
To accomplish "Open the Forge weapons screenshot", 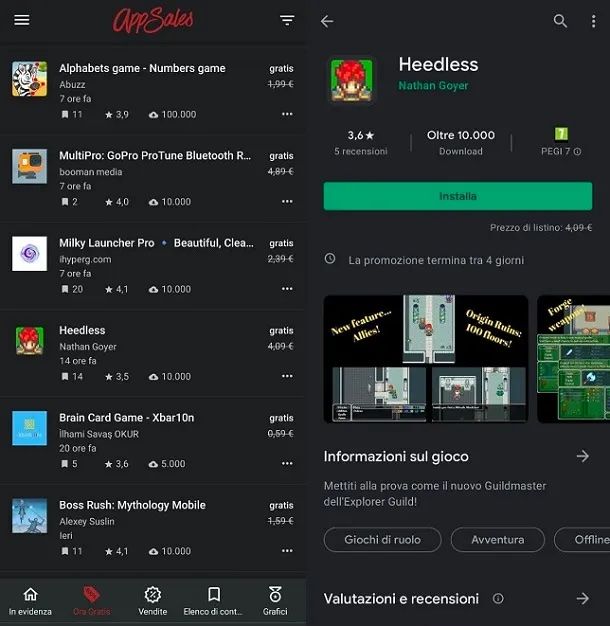I will pyautogui.click(x=574, y=359).
